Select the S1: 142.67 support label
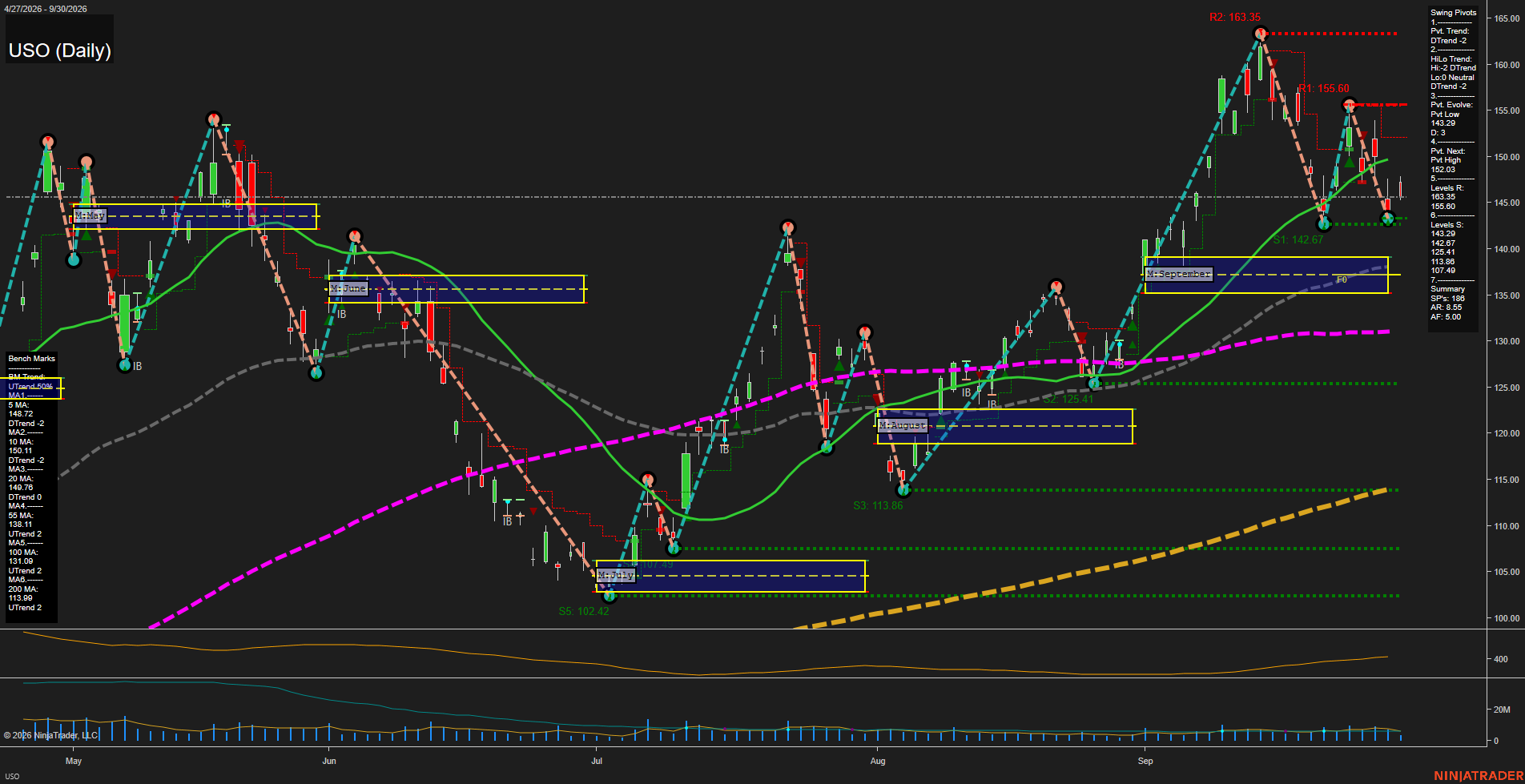1525x784 pixels. click(x=1298, y=239)
